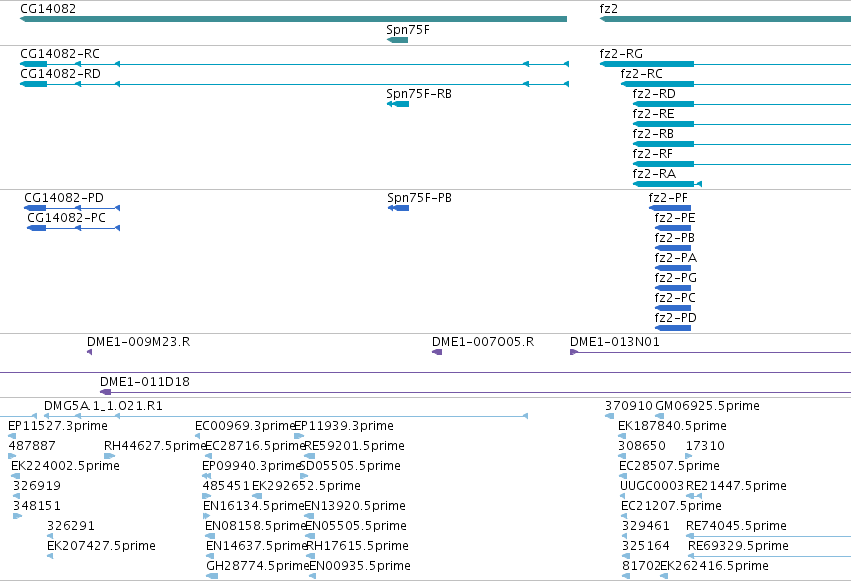Select EST GH28774.5prime
851x581 pixels.
212,576
